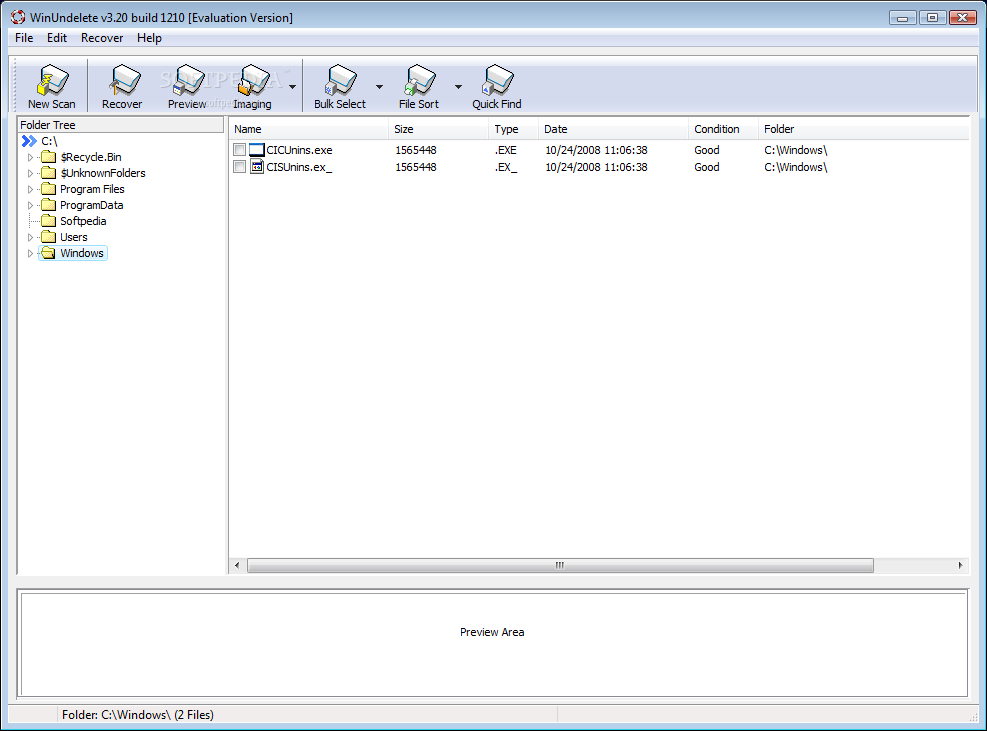
Task: Expand the Windows tree node
Action: pyautogui.click(x=30, y=254)
